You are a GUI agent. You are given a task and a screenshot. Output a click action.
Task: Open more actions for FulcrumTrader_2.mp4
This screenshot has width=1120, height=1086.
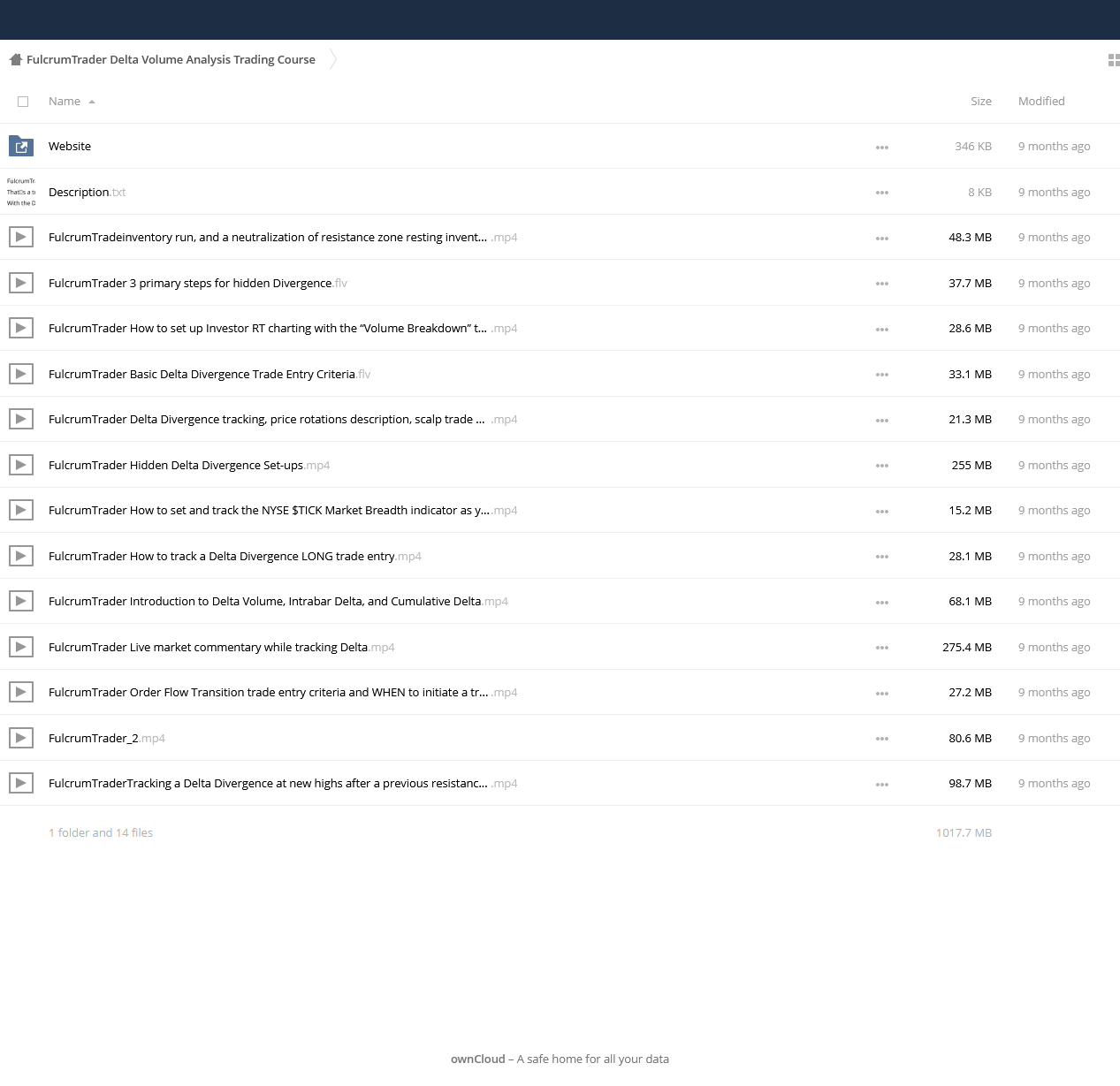882,739
